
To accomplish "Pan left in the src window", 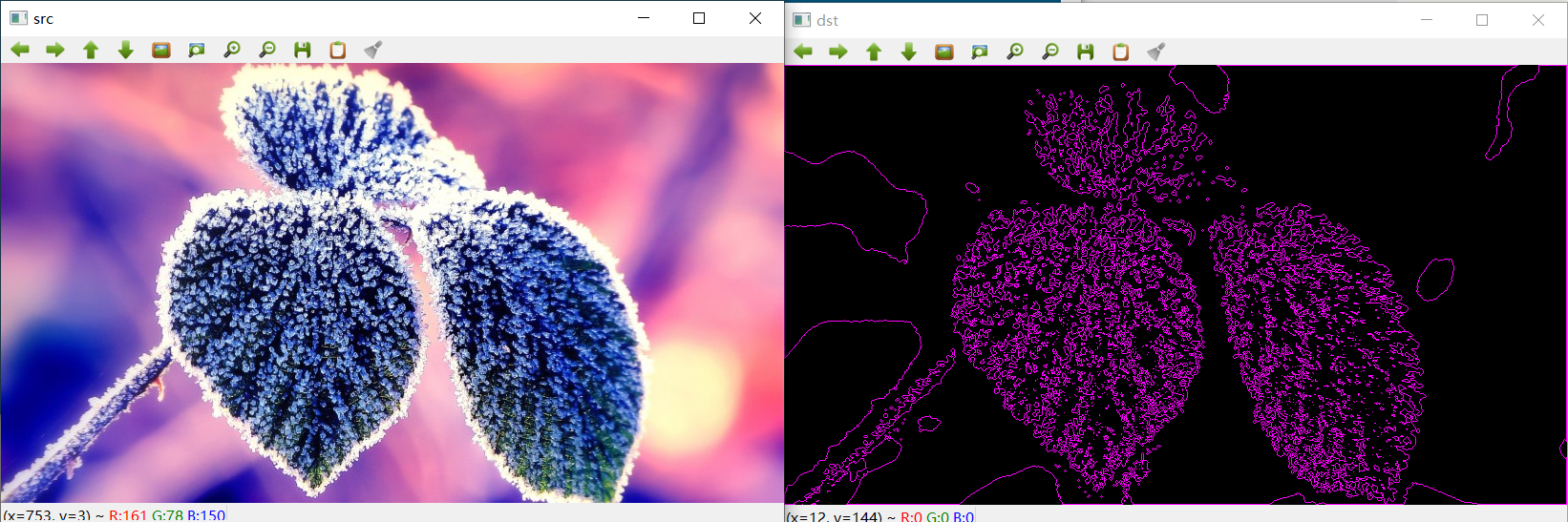I will tap(20, 50).
